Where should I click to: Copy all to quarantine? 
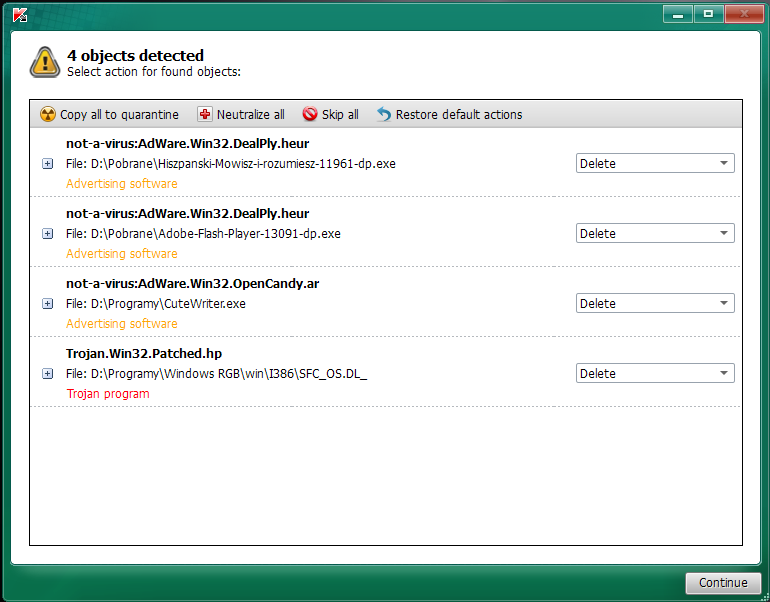[x=110, y=114]
